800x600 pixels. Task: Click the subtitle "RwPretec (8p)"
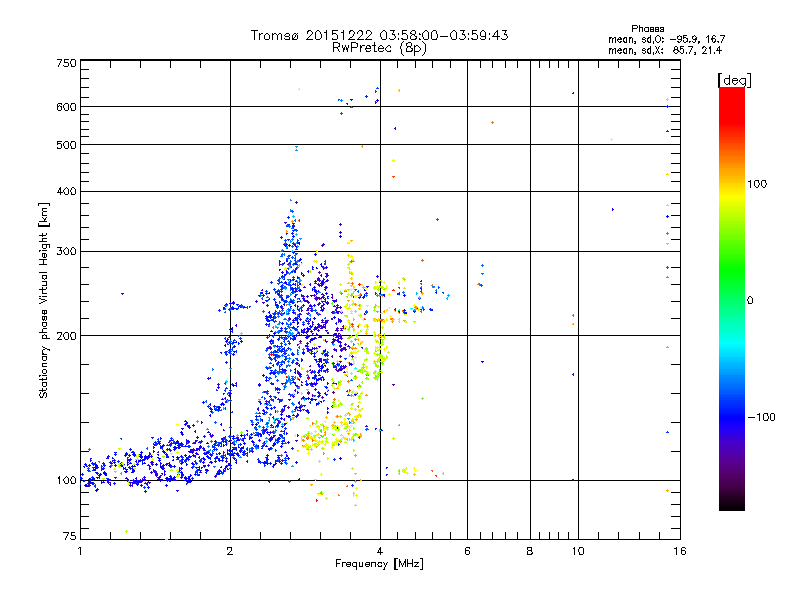coord(379,48)
